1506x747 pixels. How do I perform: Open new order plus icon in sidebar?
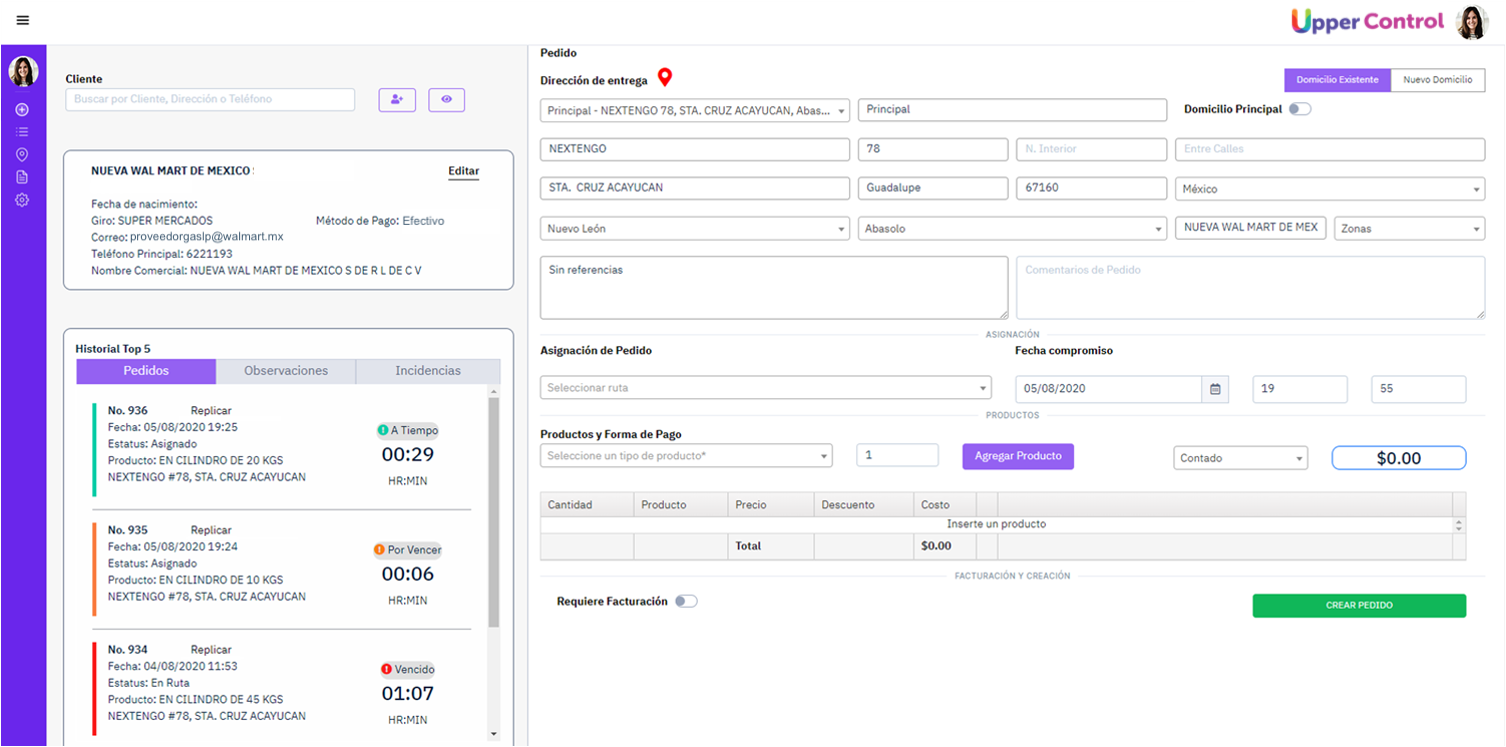coord(22,109)
